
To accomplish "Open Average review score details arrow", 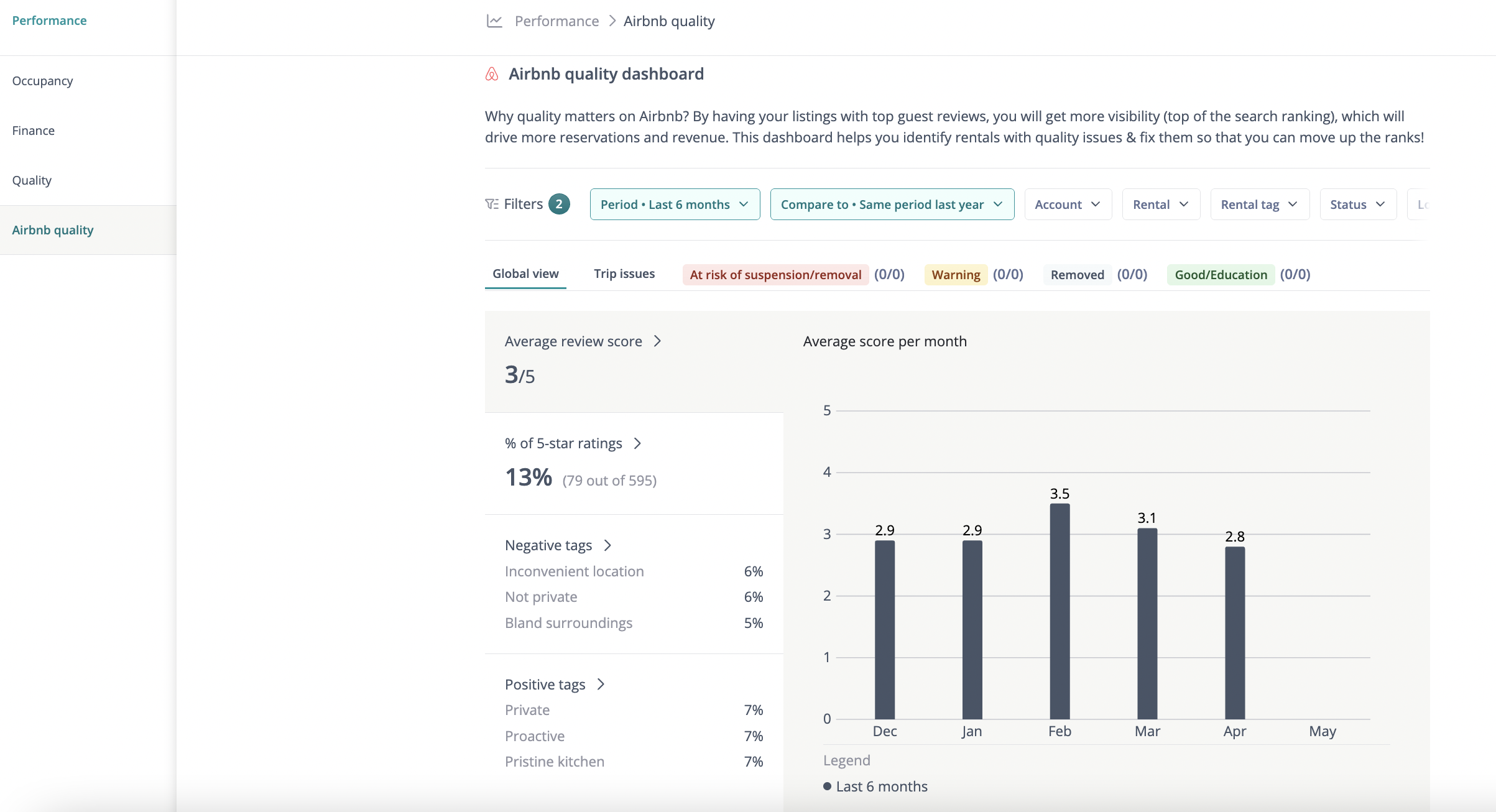I will point(657,341).
